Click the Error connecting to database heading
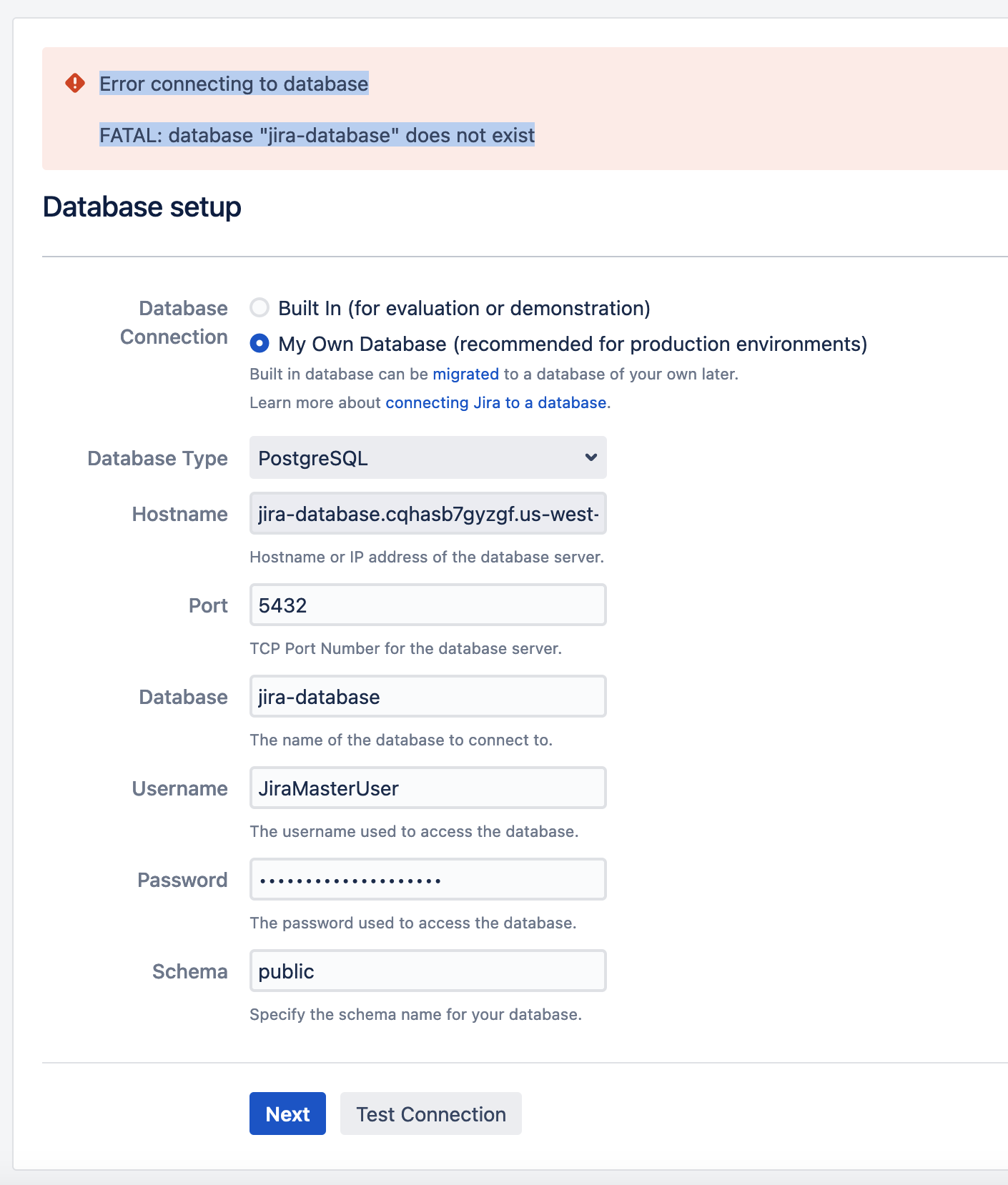Image resolution: width=1008 pixels, height=1185 pixels. click(234, 84)
